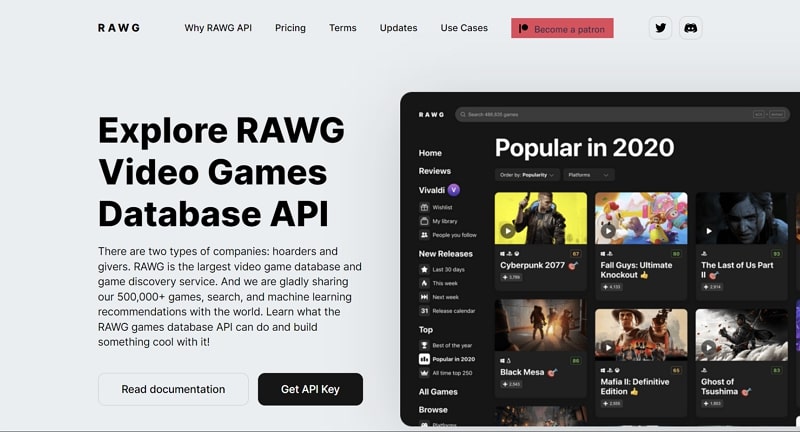Click Last 30 days star icon
The height and width of the screenshot is (432, 800).
tap(424, 269)
